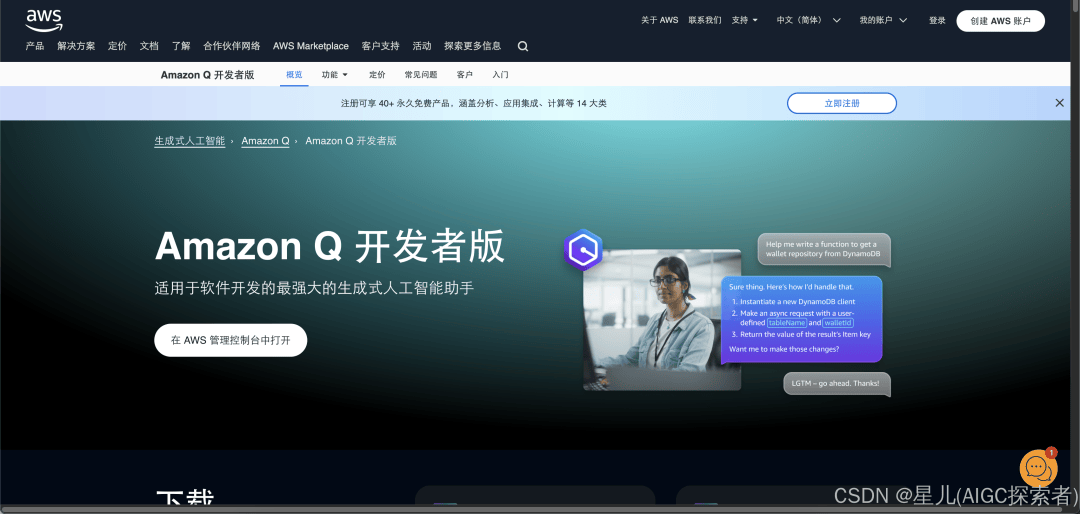Click the 登录 link

[937, 20]
